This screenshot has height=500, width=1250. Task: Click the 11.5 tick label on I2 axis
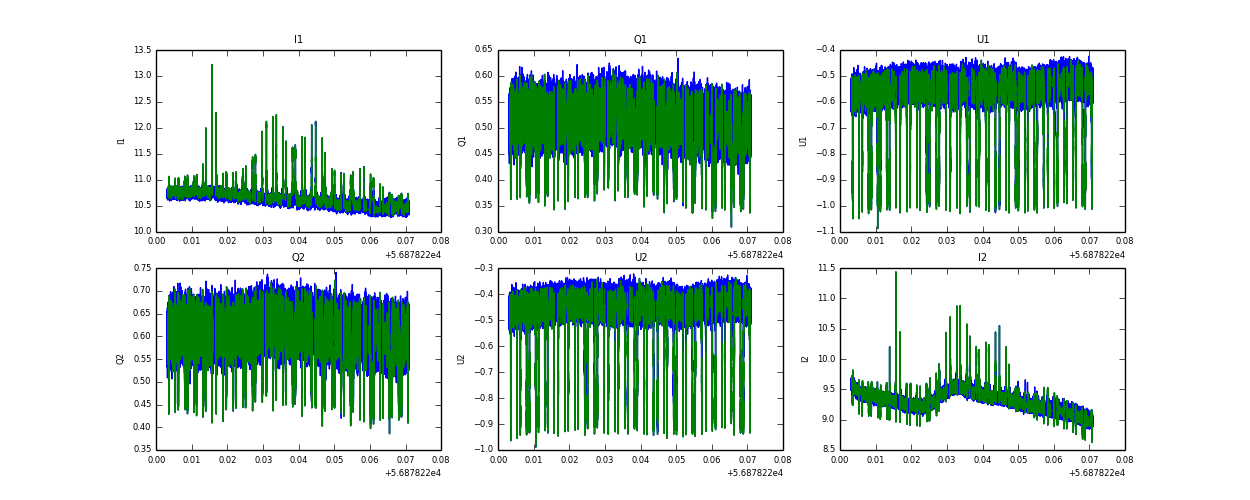(825, 268)
